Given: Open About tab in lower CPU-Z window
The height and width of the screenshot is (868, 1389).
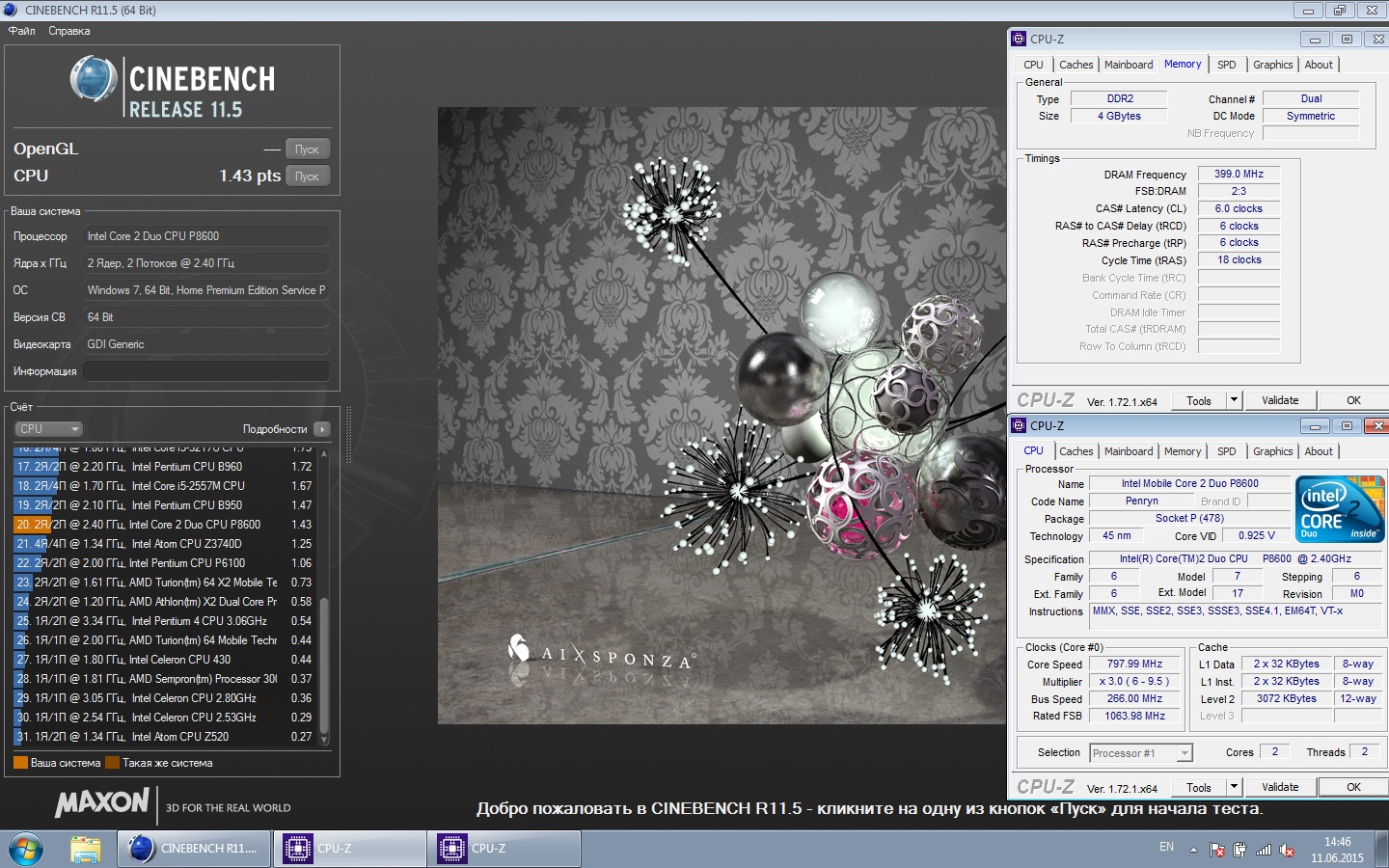Looking at the screenshot, I should coord(1319,451).
